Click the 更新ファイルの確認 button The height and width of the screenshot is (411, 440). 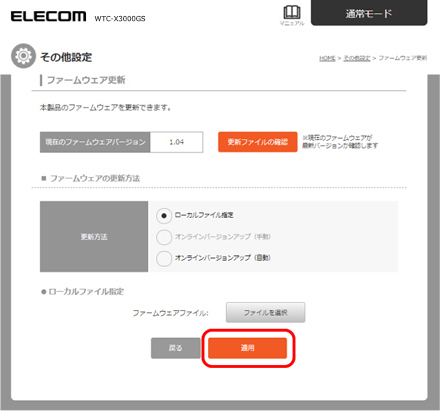click(x=258, y=142)
